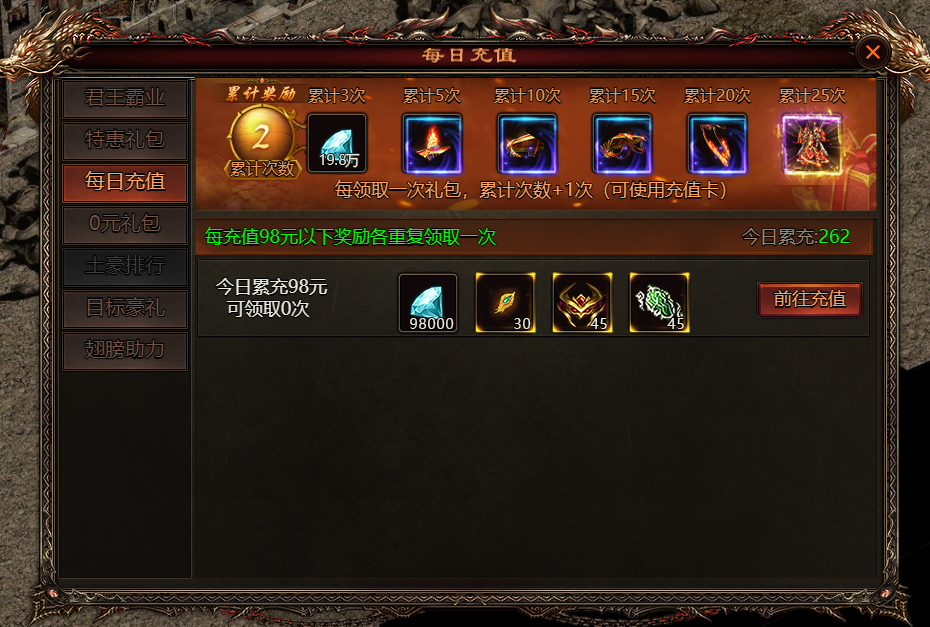Image resolution: width=930 pixels, height=627 pixels.
Task: Click the 98000 diamond reward item
Action: [428, 303]
